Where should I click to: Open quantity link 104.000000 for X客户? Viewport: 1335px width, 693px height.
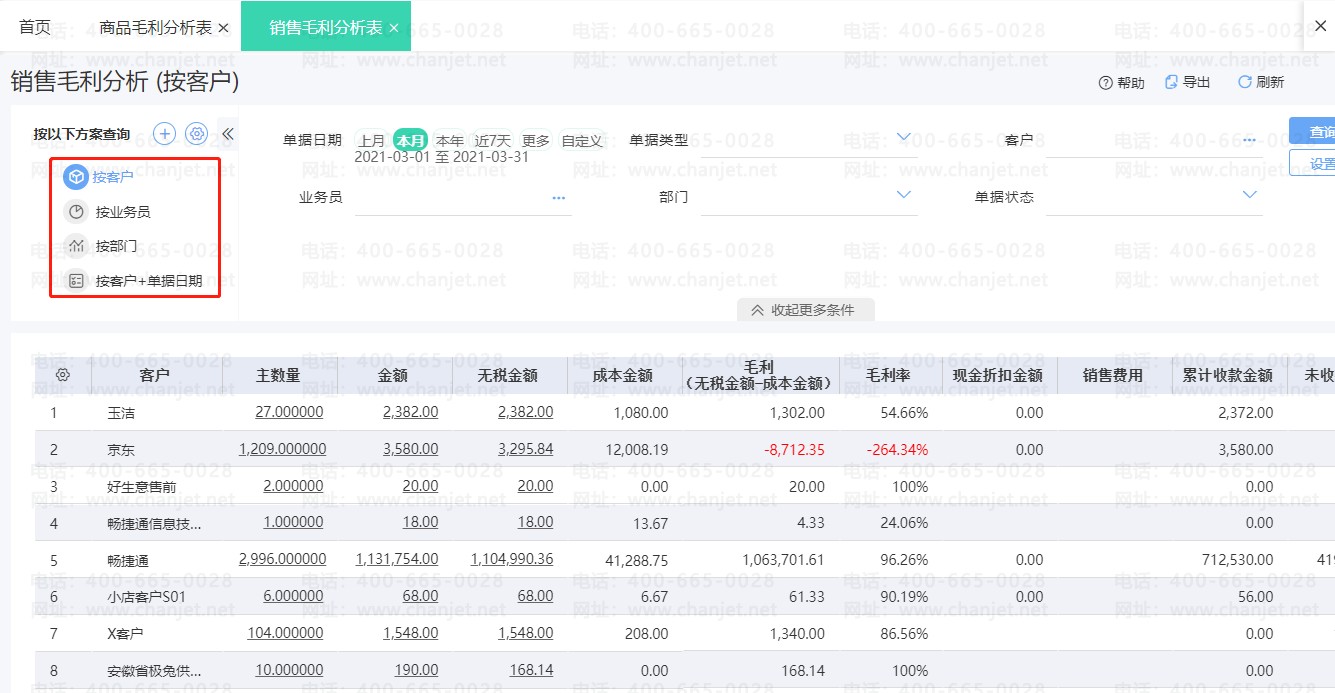(285, 633)
